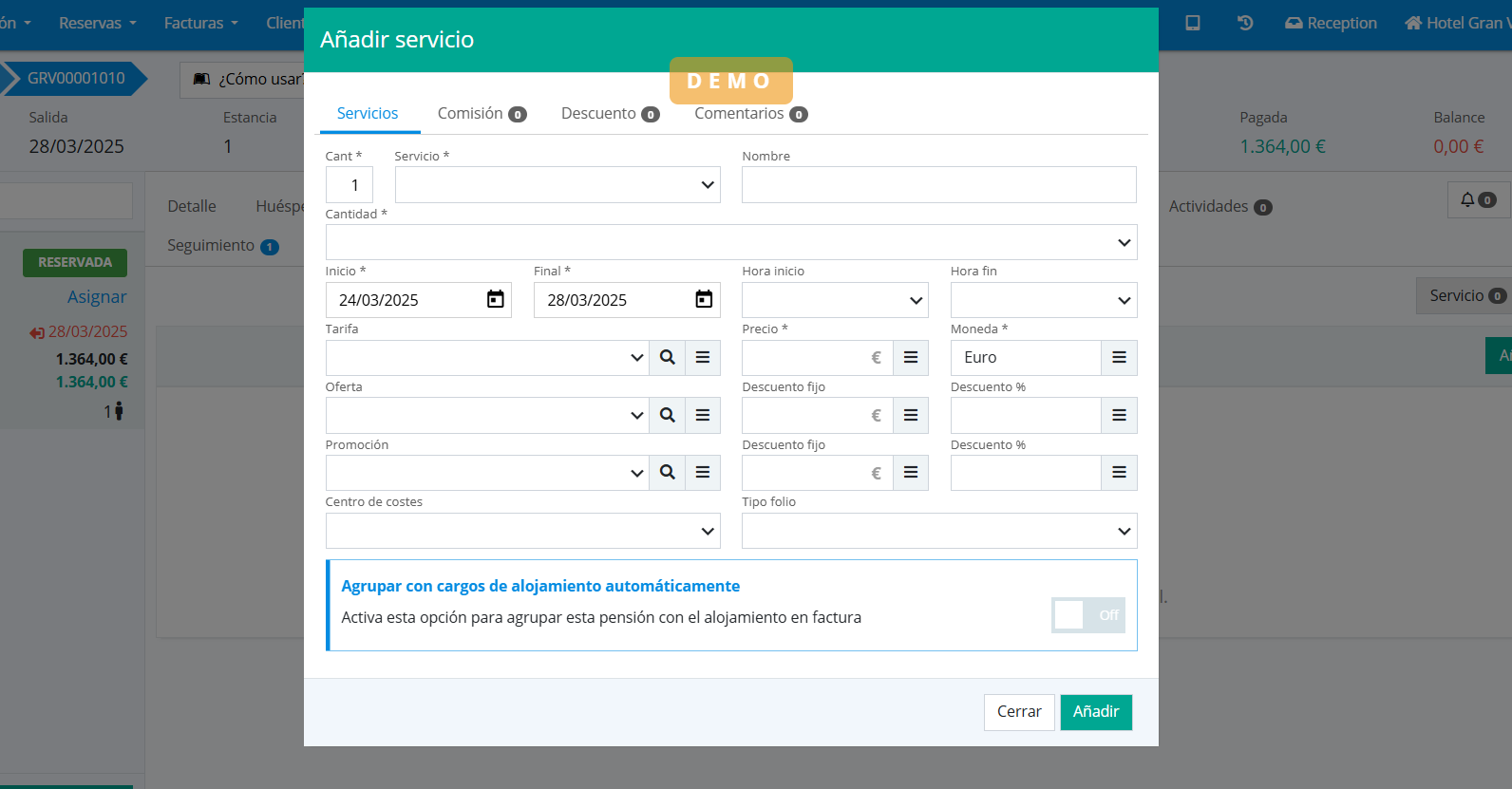Screen dimensions: 1512x789
Task: Click the Cerrar button
Action: [1018, 712]
